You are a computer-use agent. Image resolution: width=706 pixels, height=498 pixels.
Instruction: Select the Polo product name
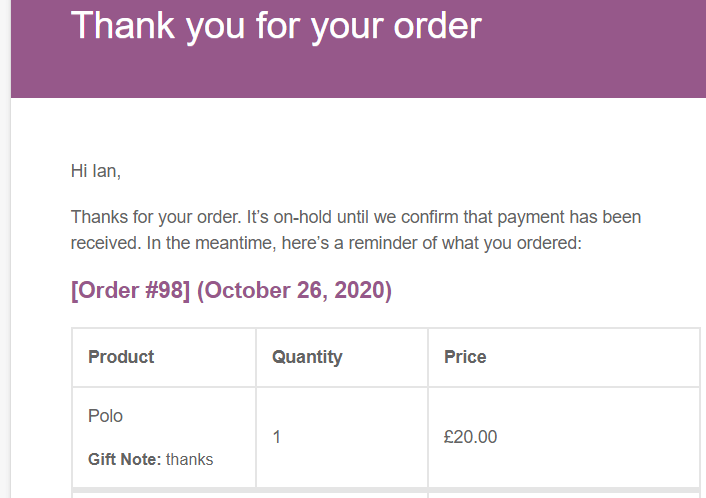click(105, 416)
